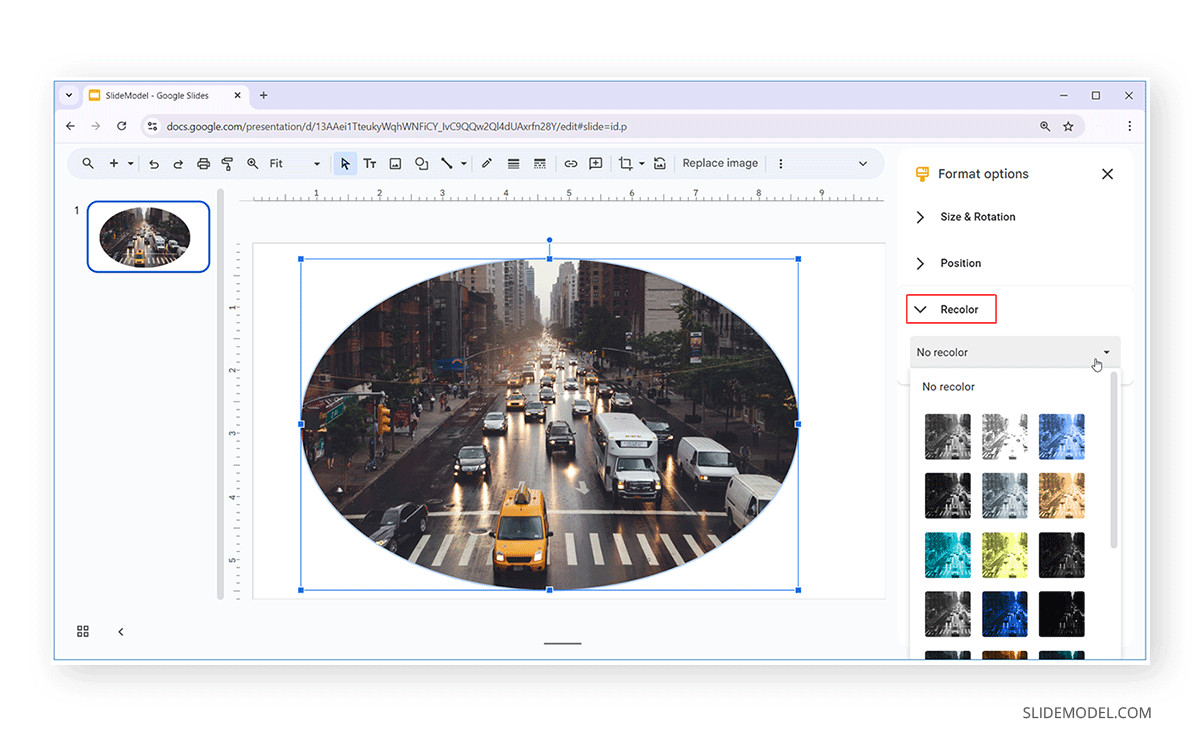This screenshot has width=1200, height=743.
Task: Click the recolor list scrollbar
Action: 1114,460
